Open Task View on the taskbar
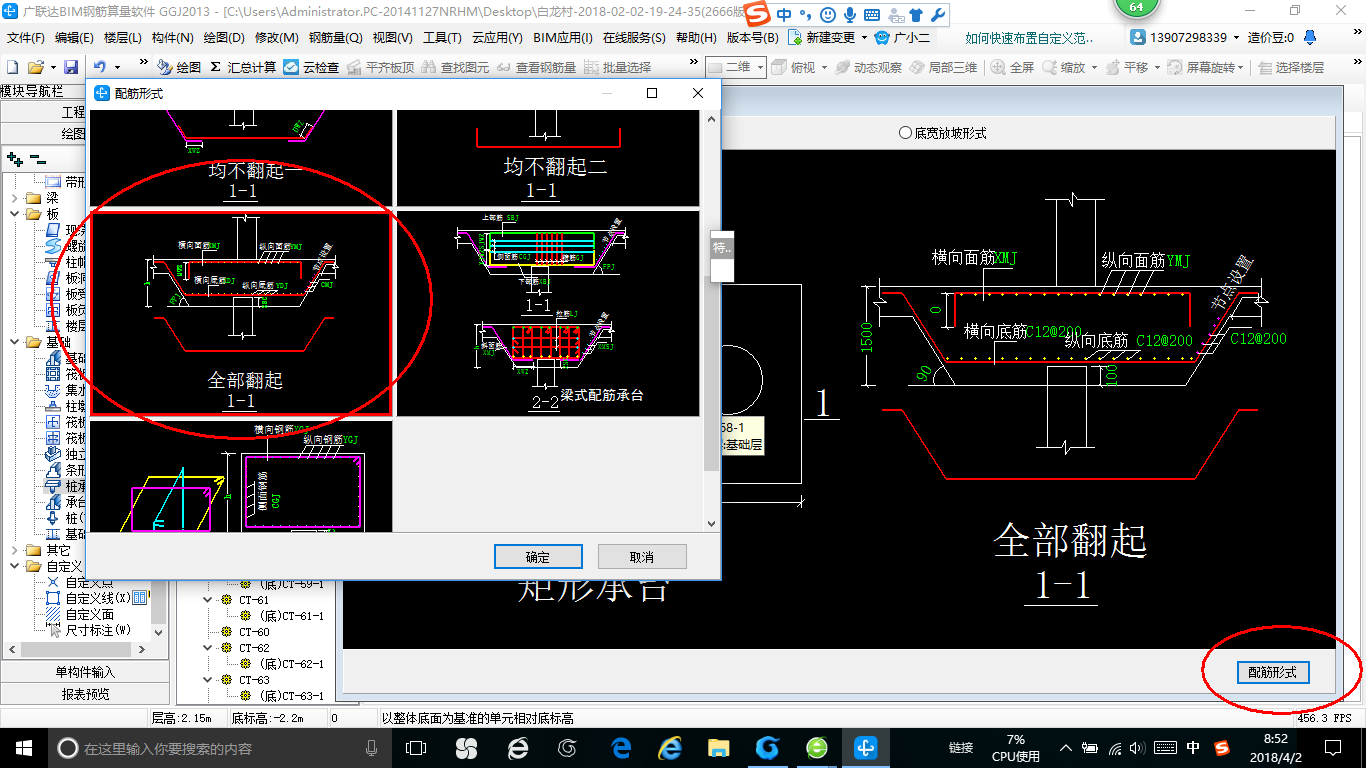The height and width of the screenshot is (768, 1366). point(416,748)
